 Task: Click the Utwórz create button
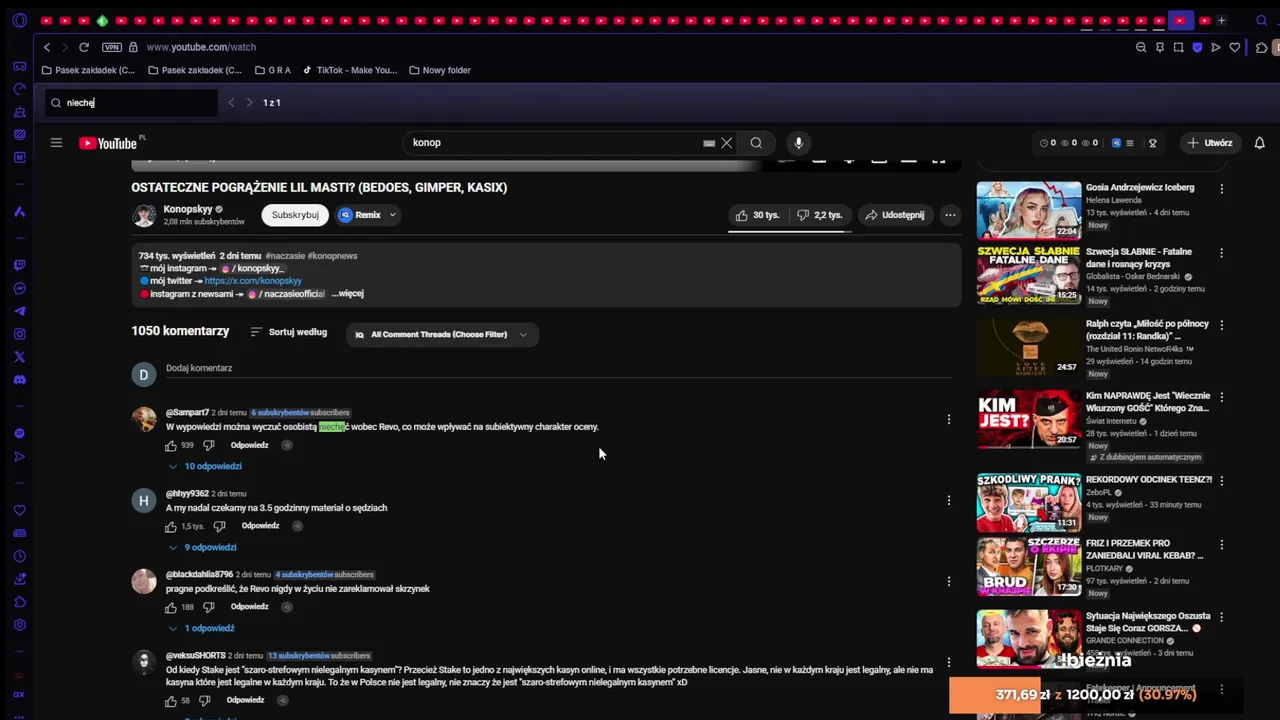point(1210,143)
